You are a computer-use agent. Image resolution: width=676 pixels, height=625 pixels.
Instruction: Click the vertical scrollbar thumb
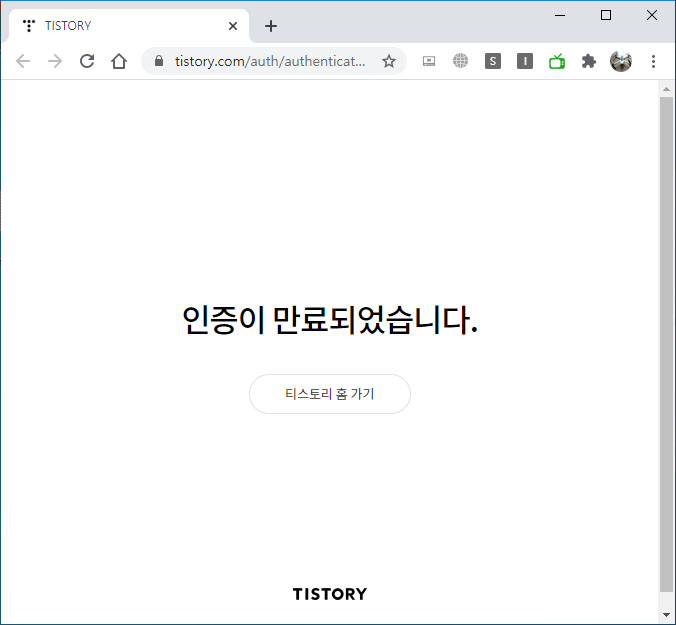(667, 344)
